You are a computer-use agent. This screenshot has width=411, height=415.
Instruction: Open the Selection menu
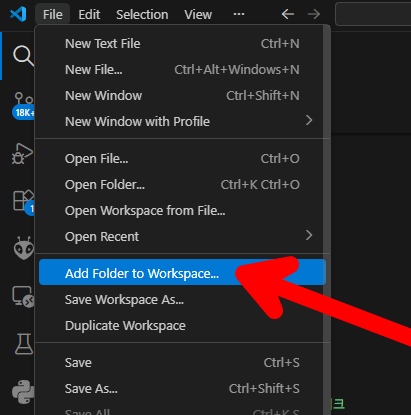click(x=142, y=14)
